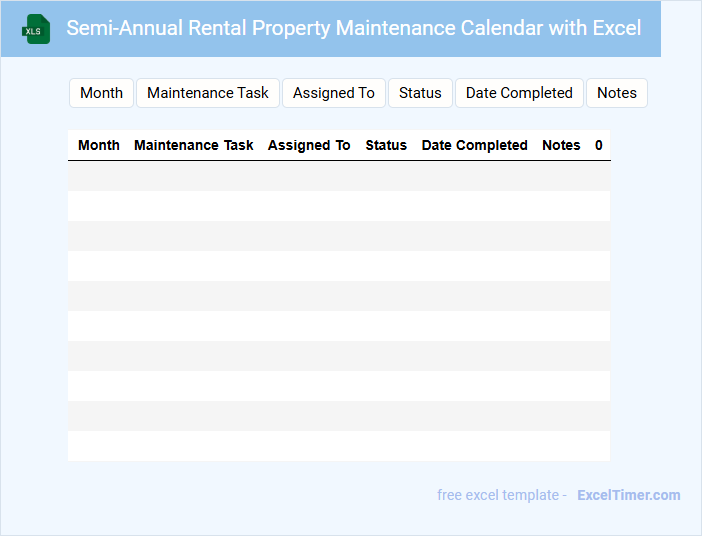Click the 0 column header in table
The height and width of the screenshot is (536, 702).
click(x=599, y=145)
